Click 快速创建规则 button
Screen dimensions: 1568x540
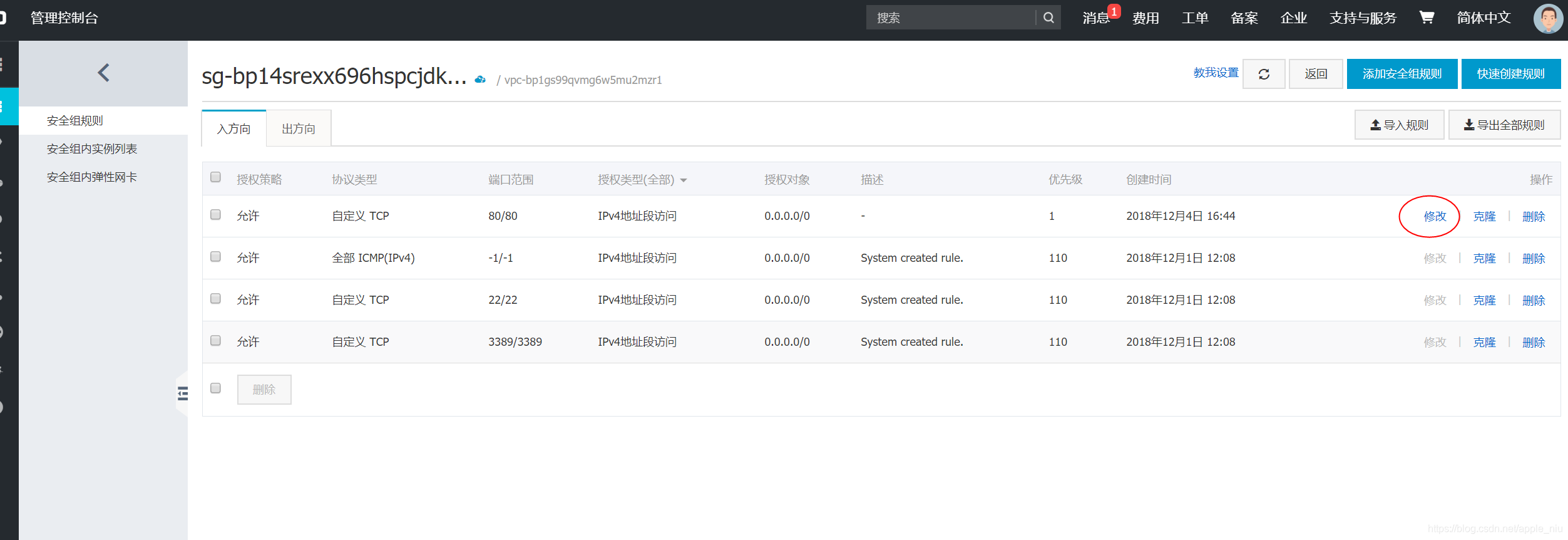pos(1511,74)
